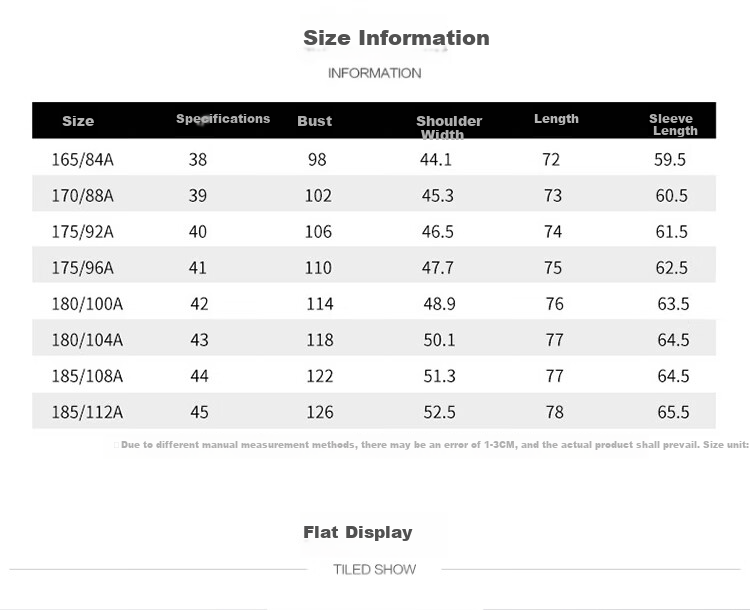Select the 185/108A size cell

87,376
